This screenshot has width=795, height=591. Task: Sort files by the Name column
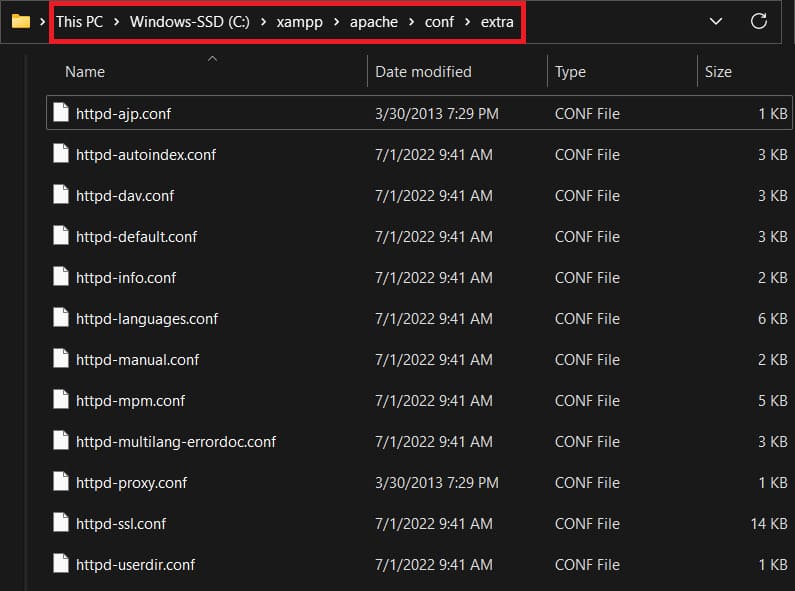coord(85,72)
